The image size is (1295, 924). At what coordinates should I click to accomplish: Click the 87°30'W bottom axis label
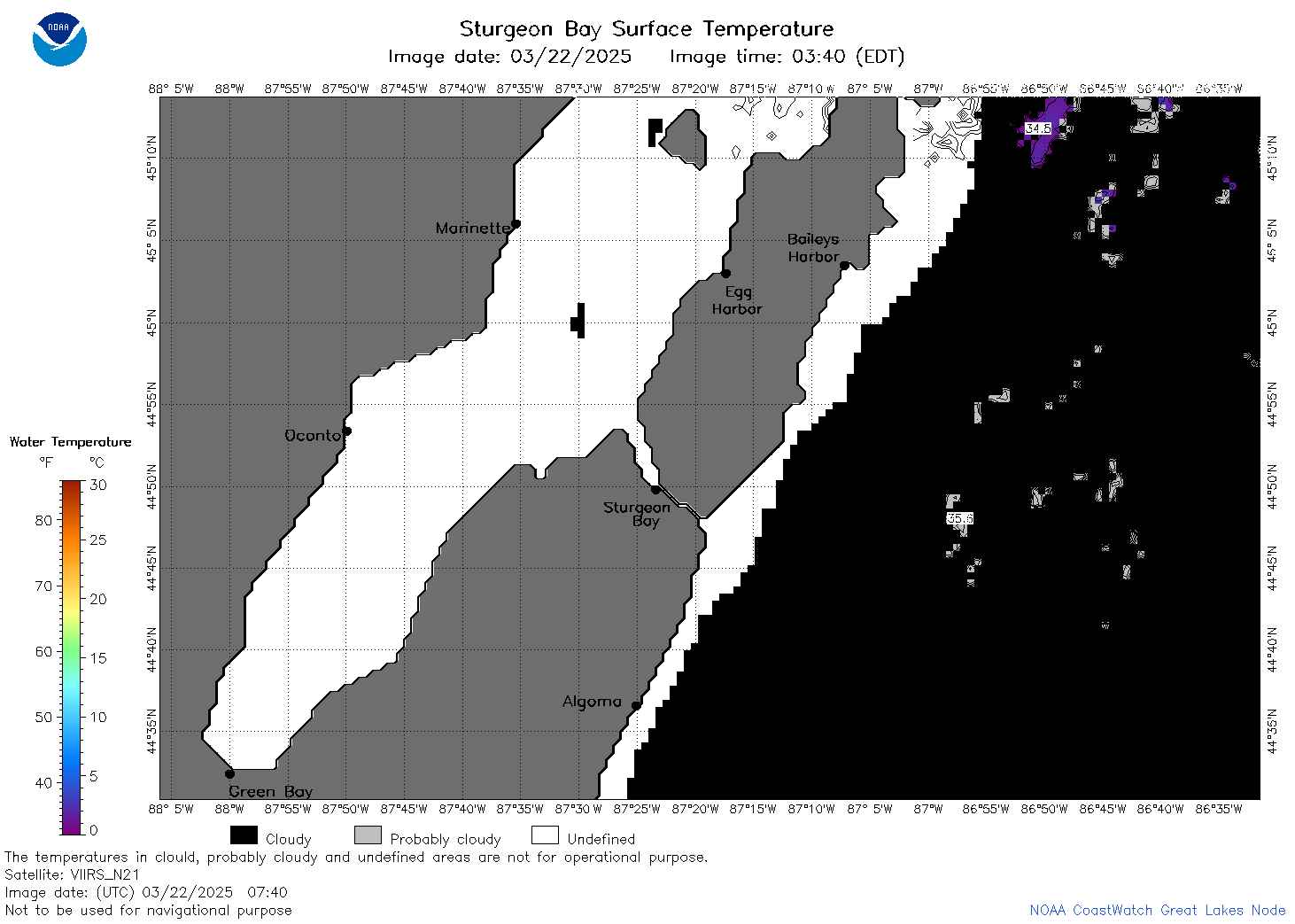click(578, 809)
